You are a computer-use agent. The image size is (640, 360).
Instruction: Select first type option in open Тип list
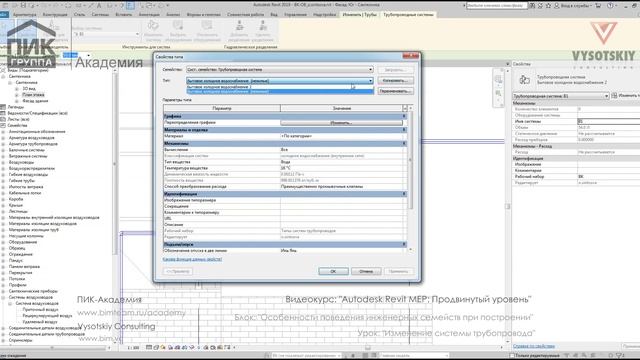pyautogui.click(x=280, y=87)
